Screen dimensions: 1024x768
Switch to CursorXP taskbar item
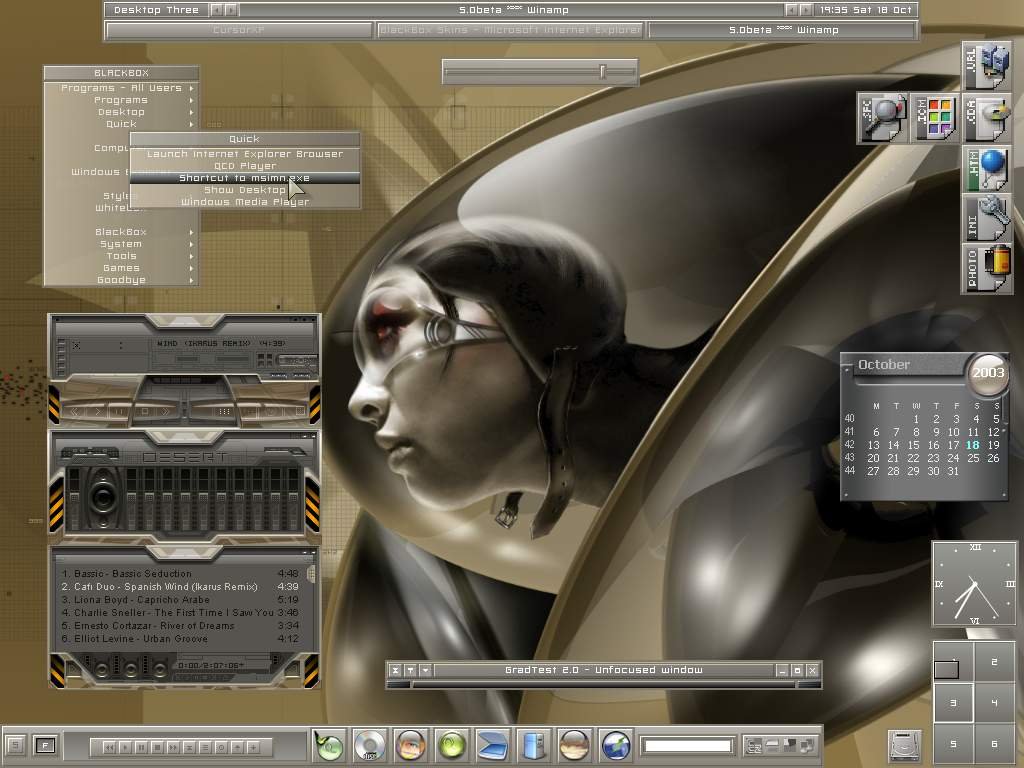pyautogui.click(x=239, y=30)
